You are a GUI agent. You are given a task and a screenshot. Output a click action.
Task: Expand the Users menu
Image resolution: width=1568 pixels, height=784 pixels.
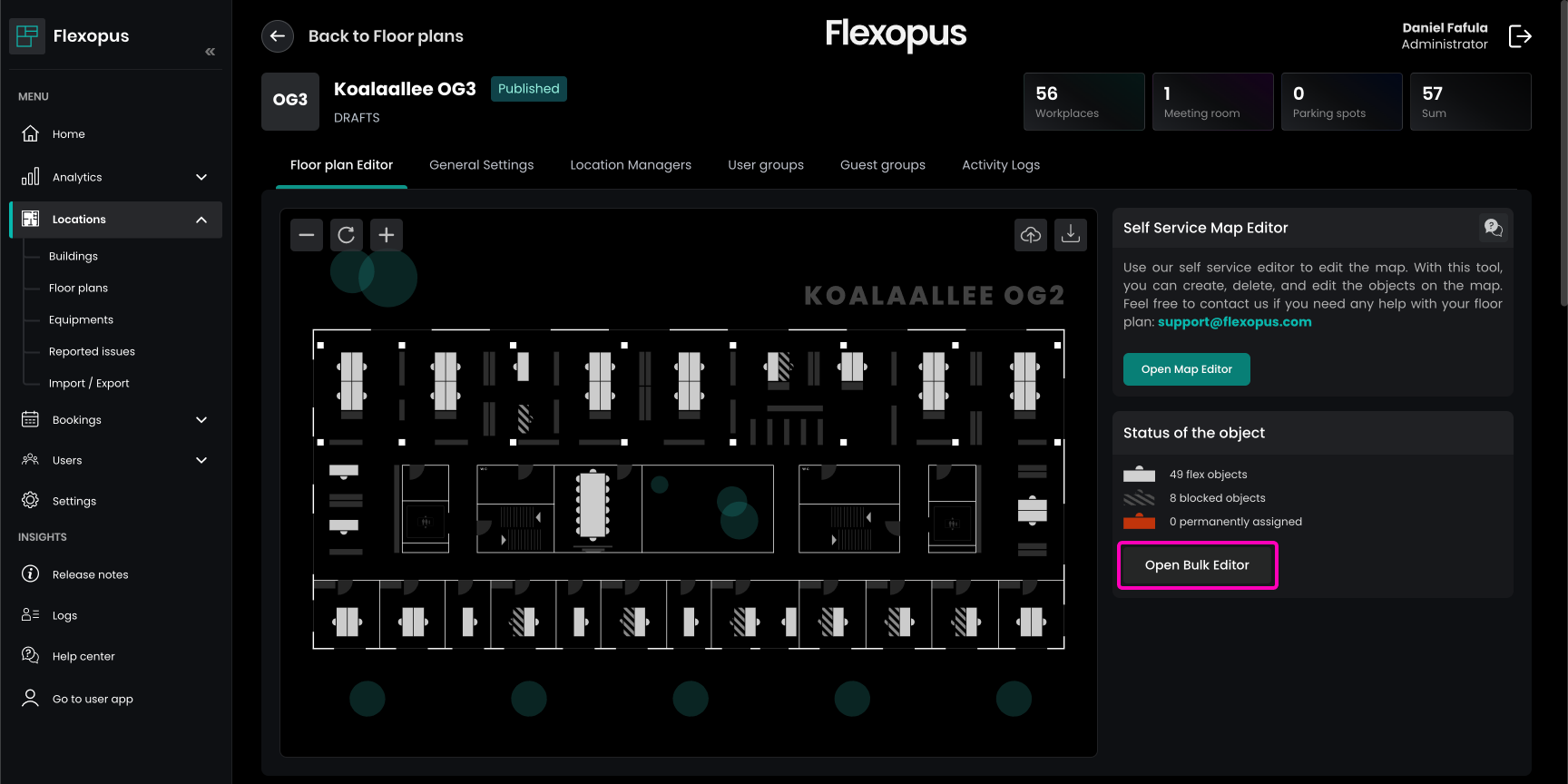point(201,460)
